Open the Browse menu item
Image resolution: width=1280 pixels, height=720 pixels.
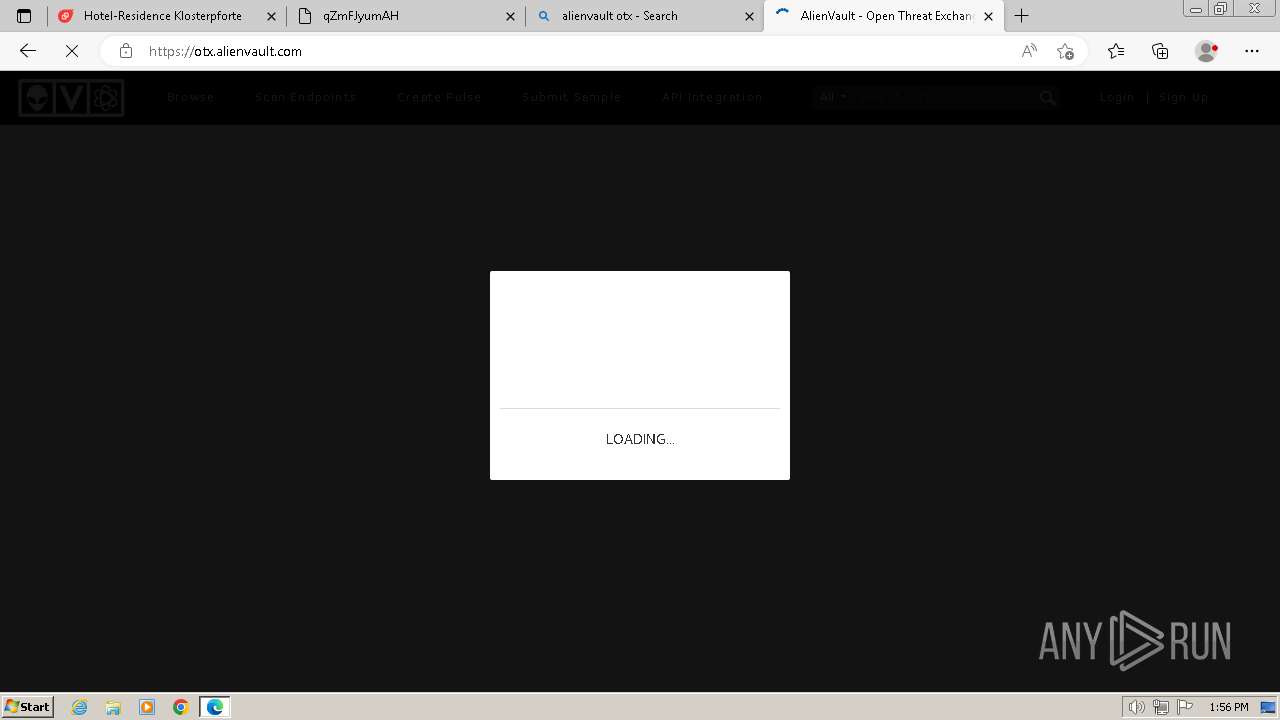click(191, 98)
